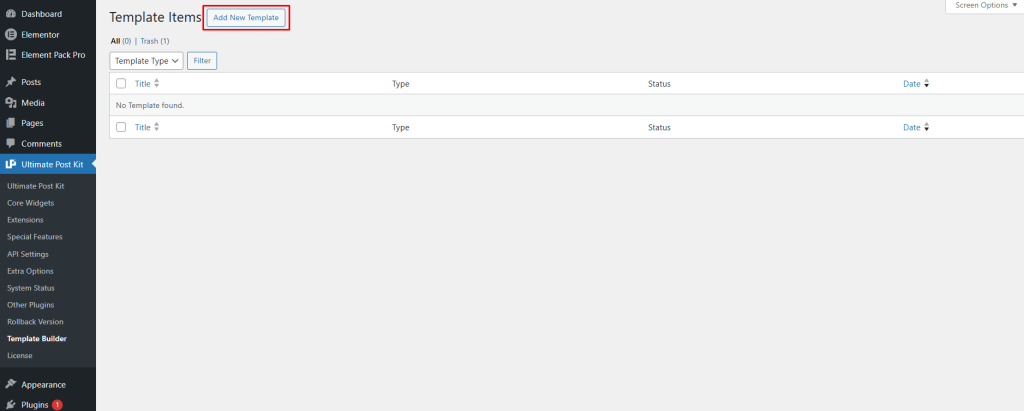Sort by Date arrows in header row
Viewport: 1024px width, 411px height.
(926, 84)
